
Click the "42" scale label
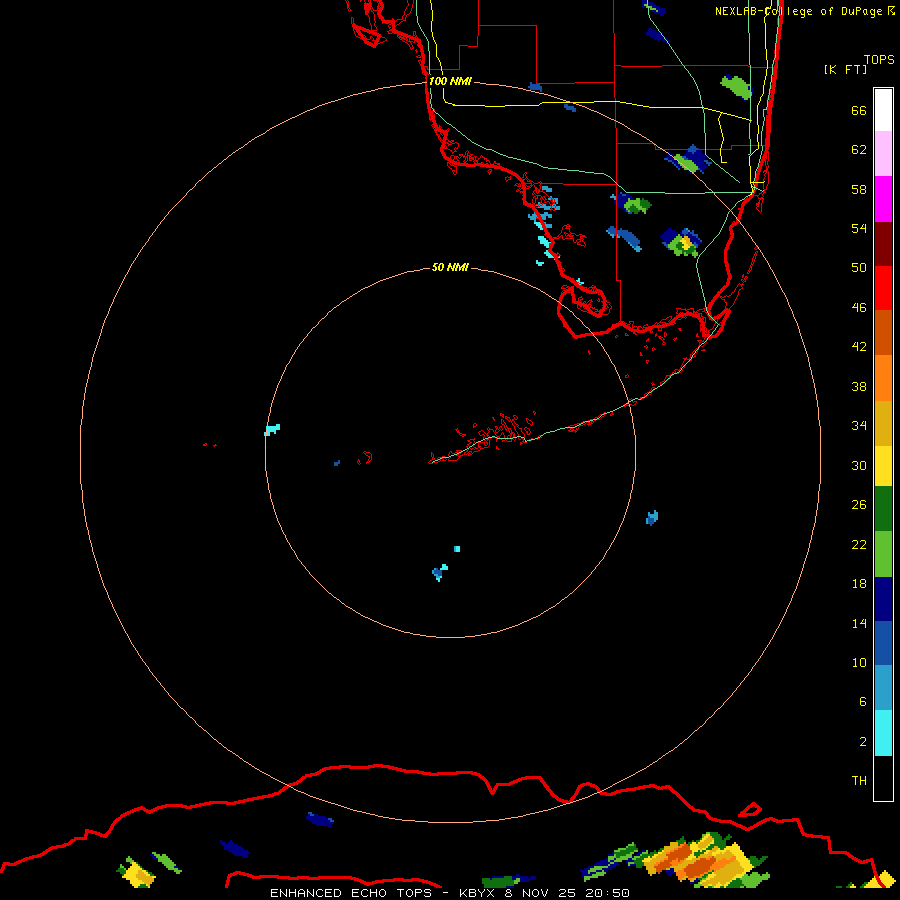(859, 347)
